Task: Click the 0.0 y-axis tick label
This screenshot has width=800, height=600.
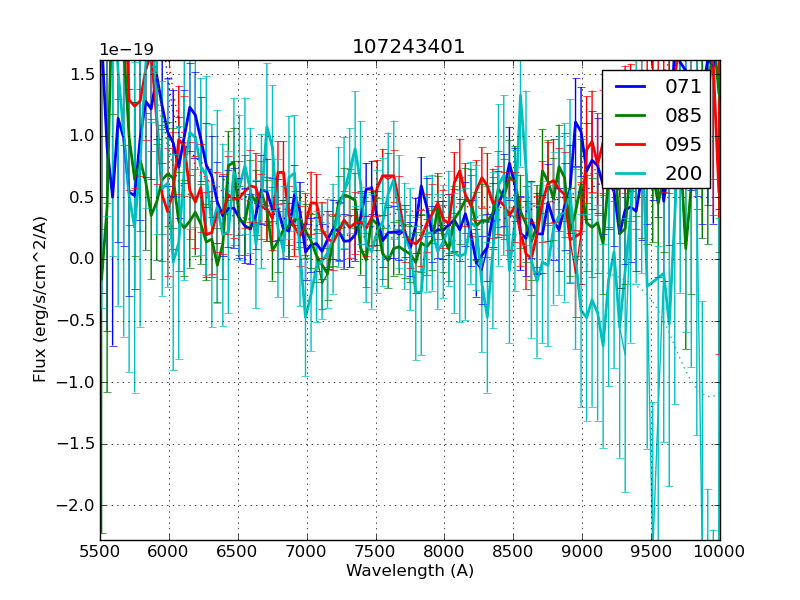Action: (82, 258)
